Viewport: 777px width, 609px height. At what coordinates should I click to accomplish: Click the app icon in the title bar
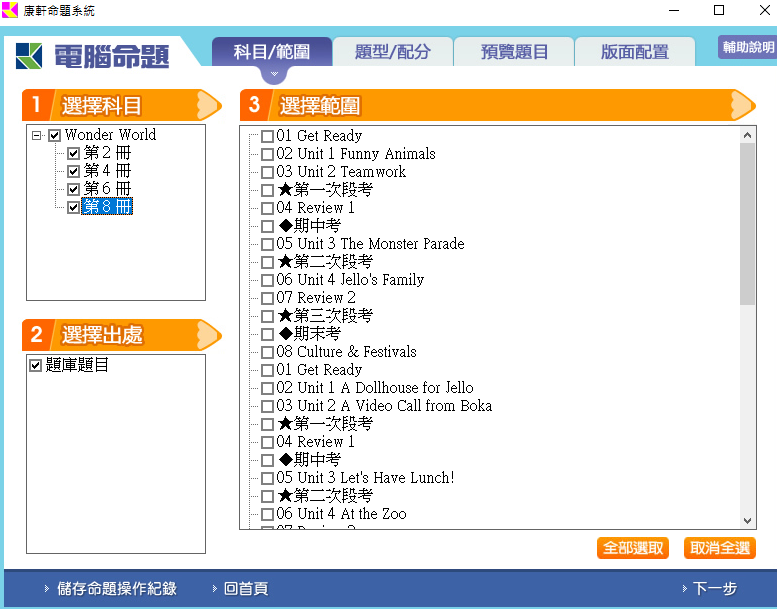point(10,10)
